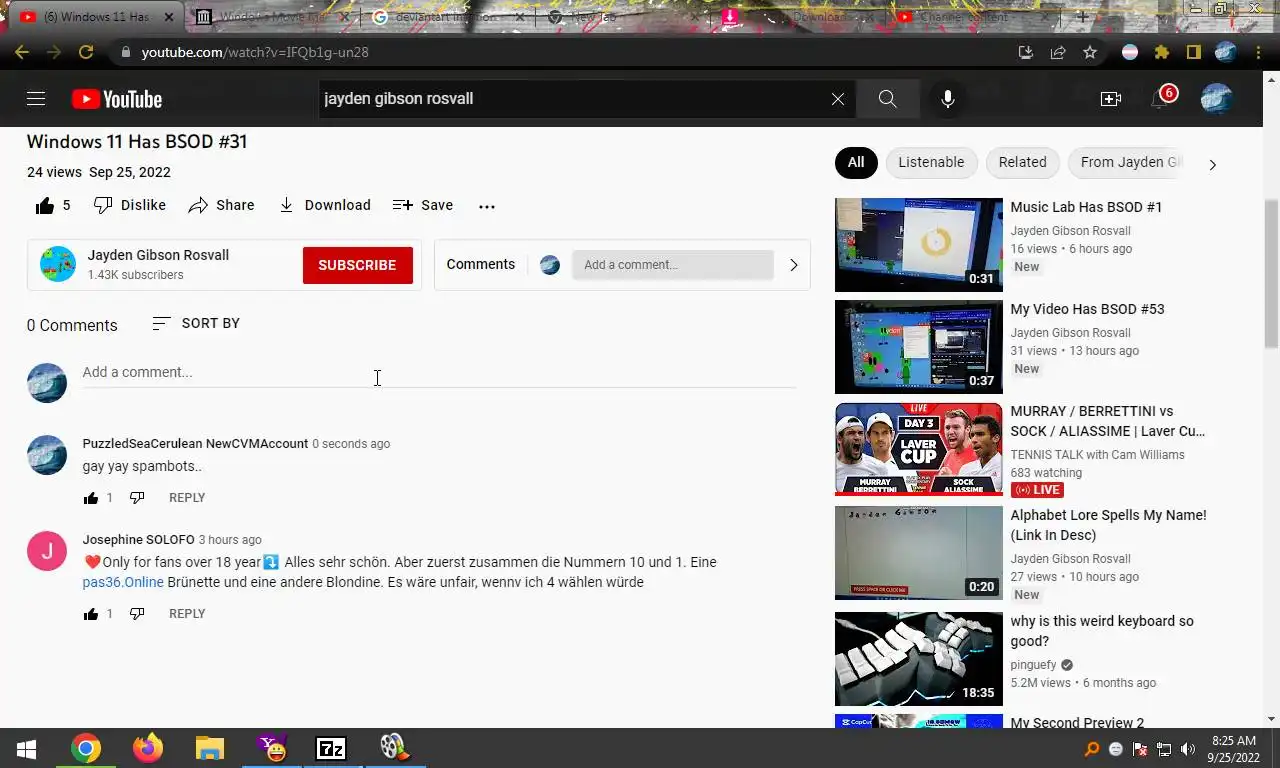Screen dimensions: 1280x768
Task: Reply to Josephine SOLOFO's comment
Action: [187, 614]
